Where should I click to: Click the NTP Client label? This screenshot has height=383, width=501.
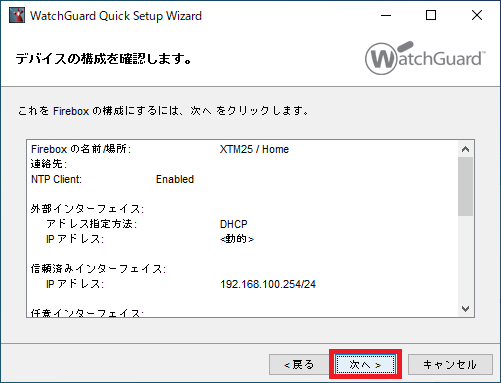click(56, 179)
